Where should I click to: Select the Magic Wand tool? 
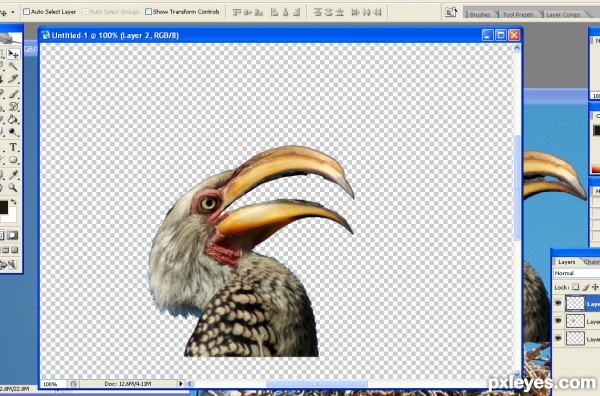click(x=13, y=66)
